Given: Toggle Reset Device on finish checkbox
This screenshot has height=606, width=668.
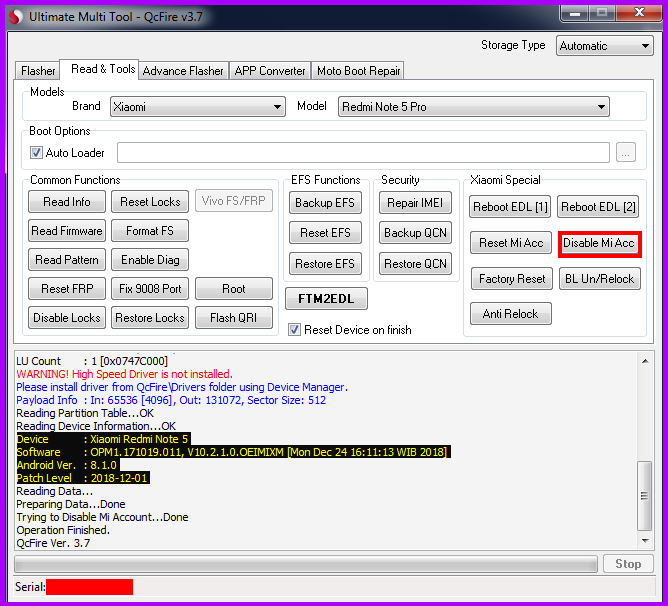Looking at the screenshot, I should pos(294,329).
